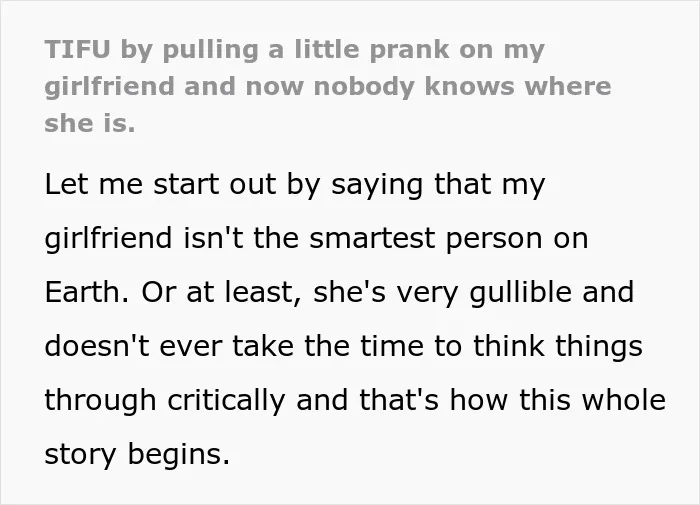Click the word "pulling" in the title
This screenshot has width=700, height=505.
(210, 50)
